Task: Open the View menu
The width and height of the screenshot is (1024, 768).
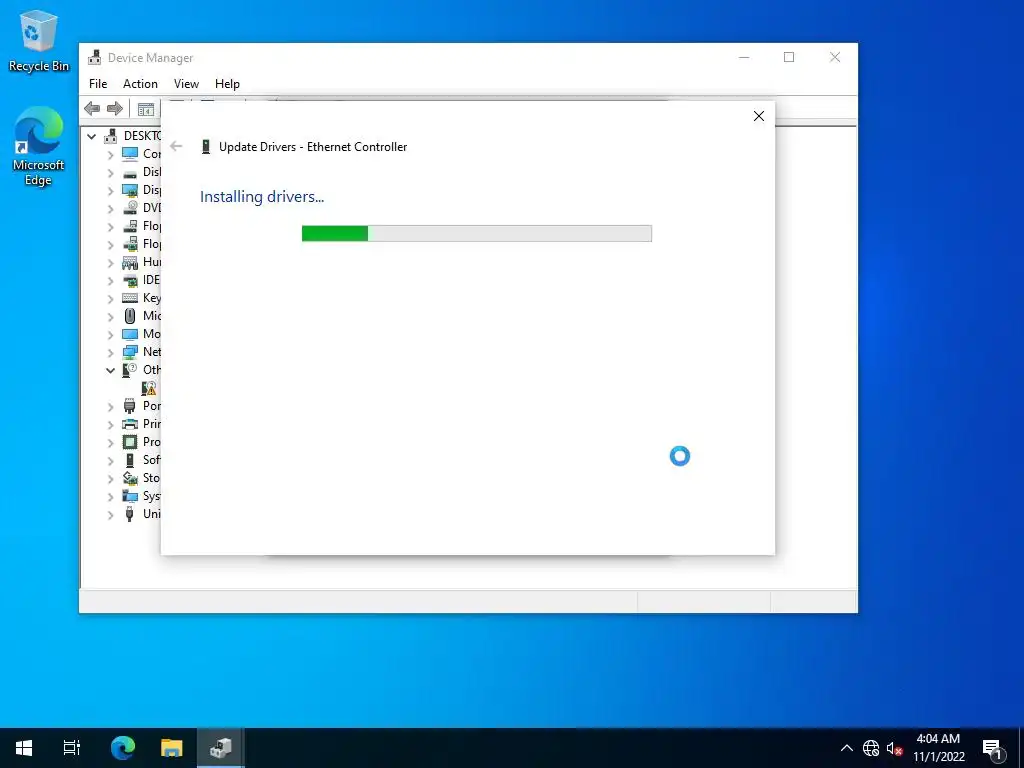Action: [186, 84]
